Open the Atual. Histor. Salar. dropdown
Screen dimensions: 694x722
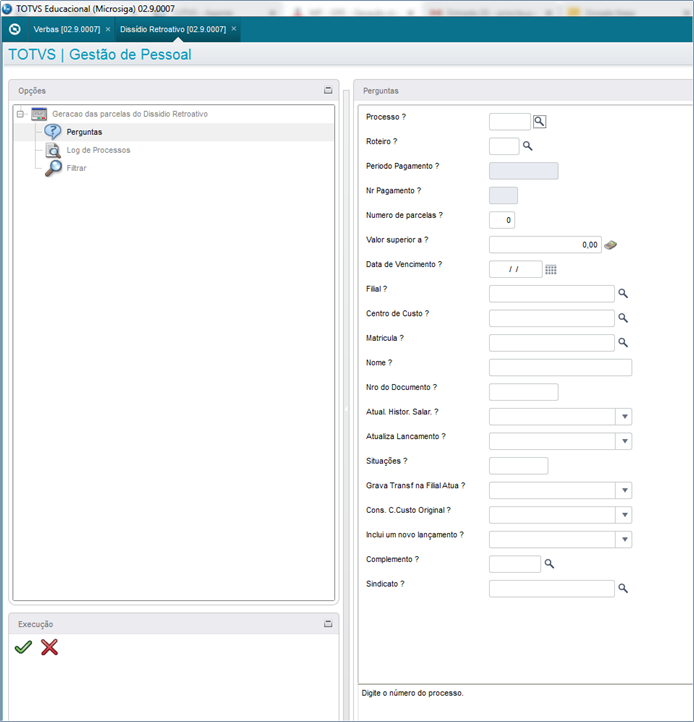click(624, 417)
